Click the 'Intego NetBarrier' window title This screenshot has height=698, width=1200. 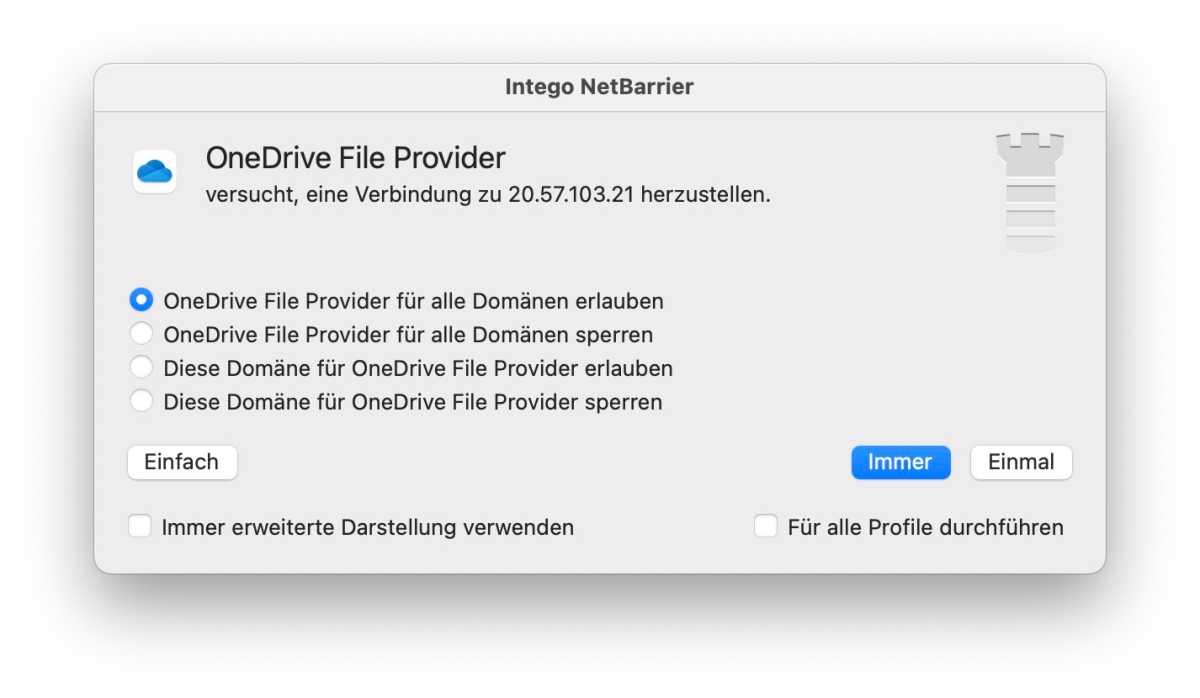pyautogui.click(x=599, y=87)
